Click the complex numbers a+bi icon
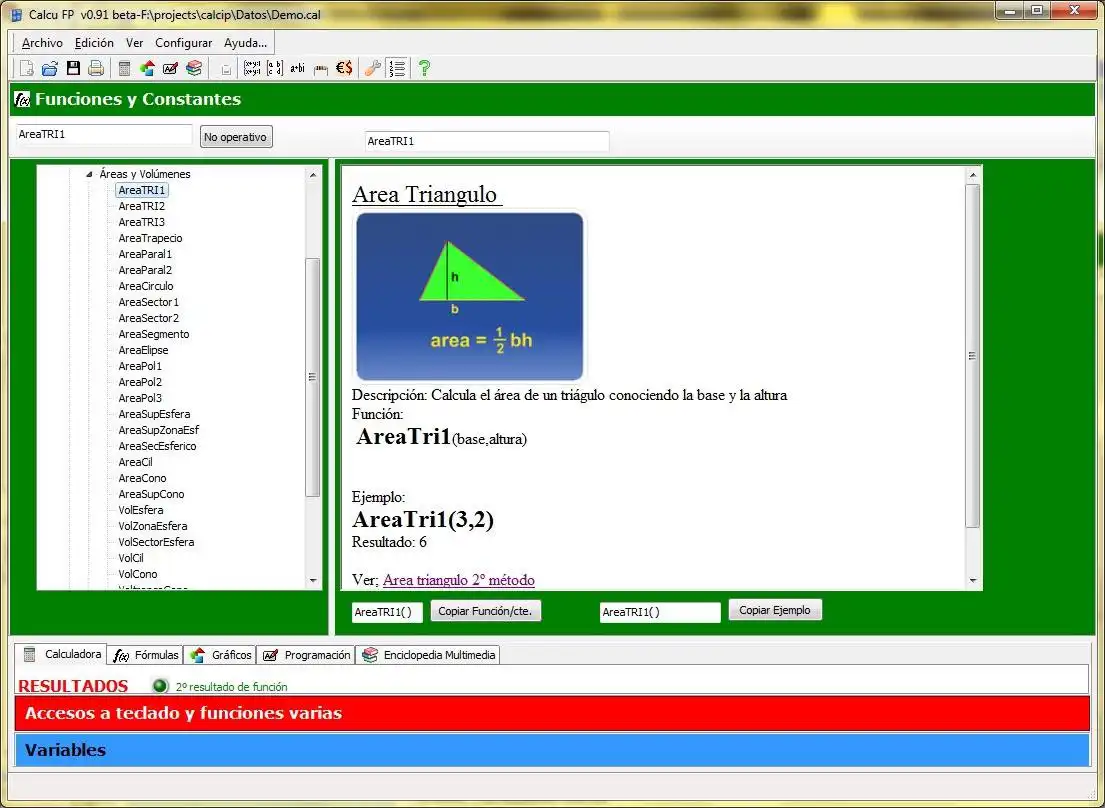1105x808 pixels. coord(297,68)
